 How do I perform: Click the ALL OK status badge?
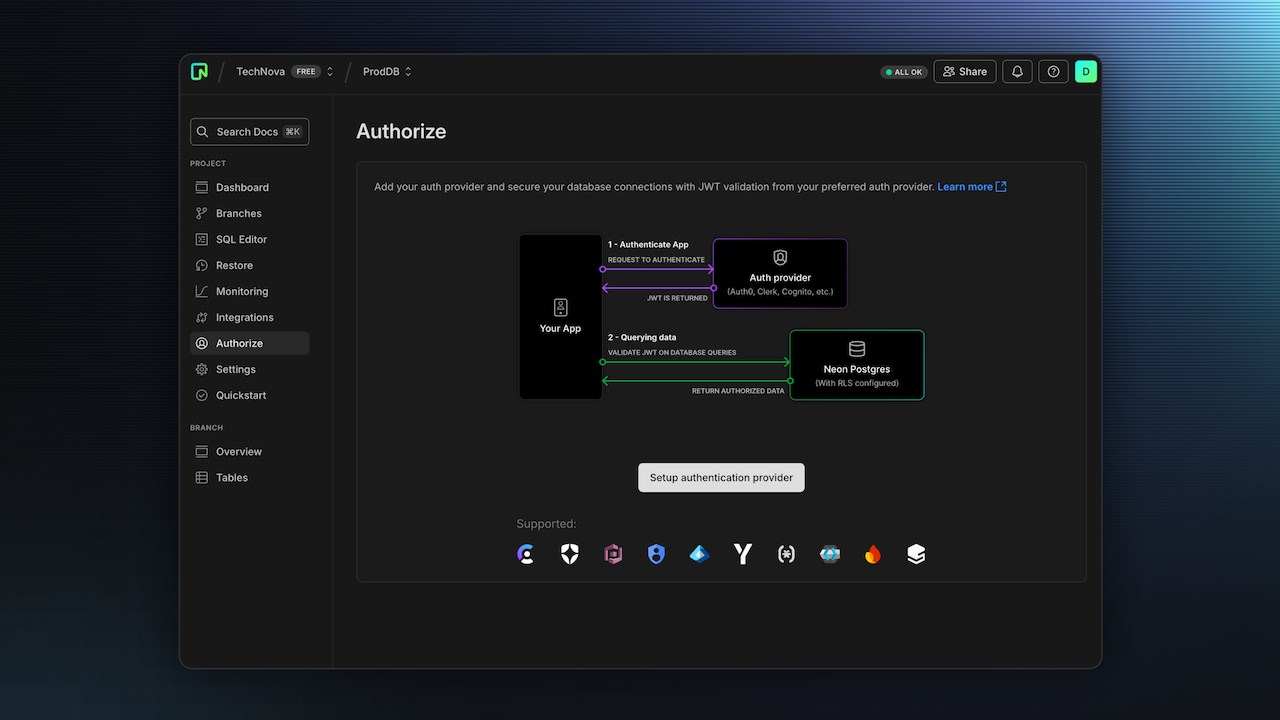[904, 72]
